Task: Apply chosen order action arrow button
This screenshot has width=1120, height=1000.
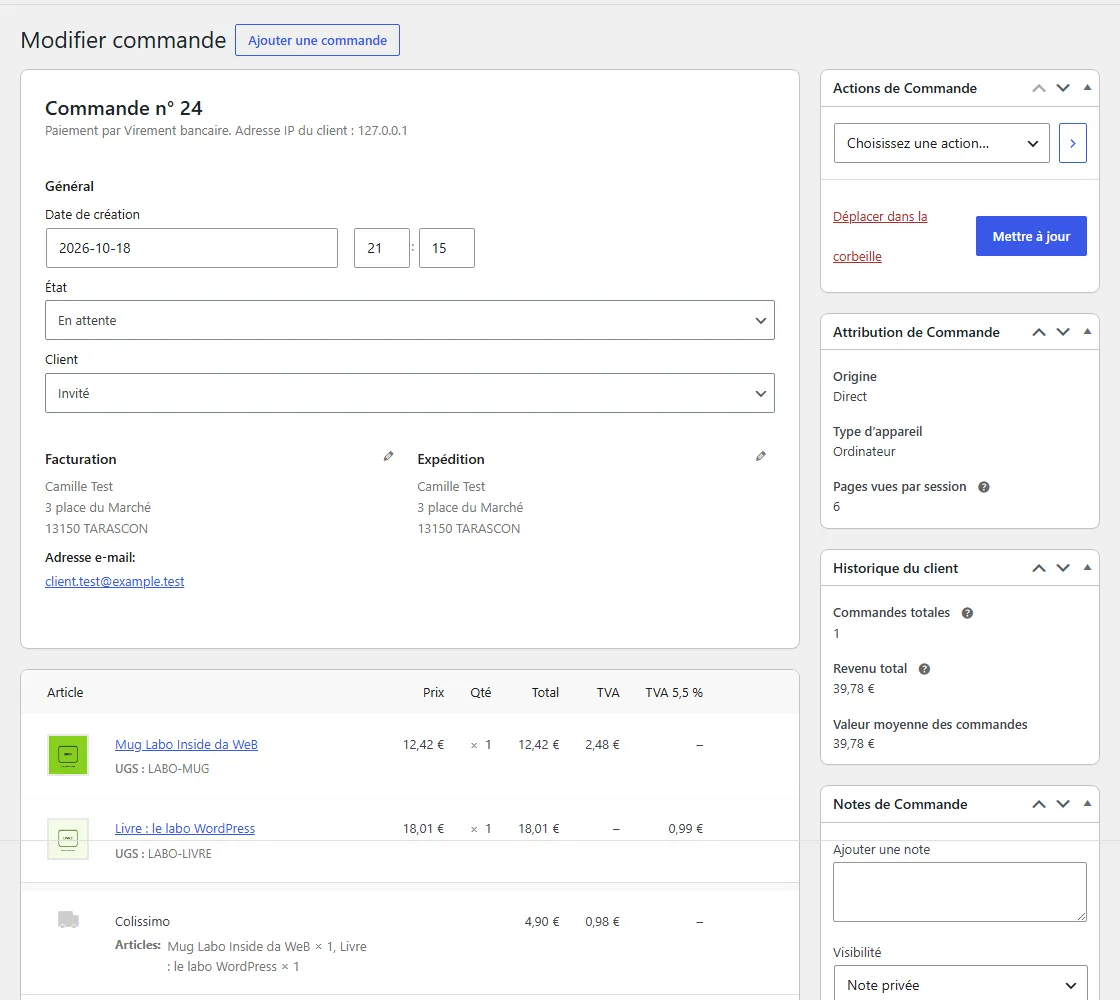Action: pos(1072,143)
